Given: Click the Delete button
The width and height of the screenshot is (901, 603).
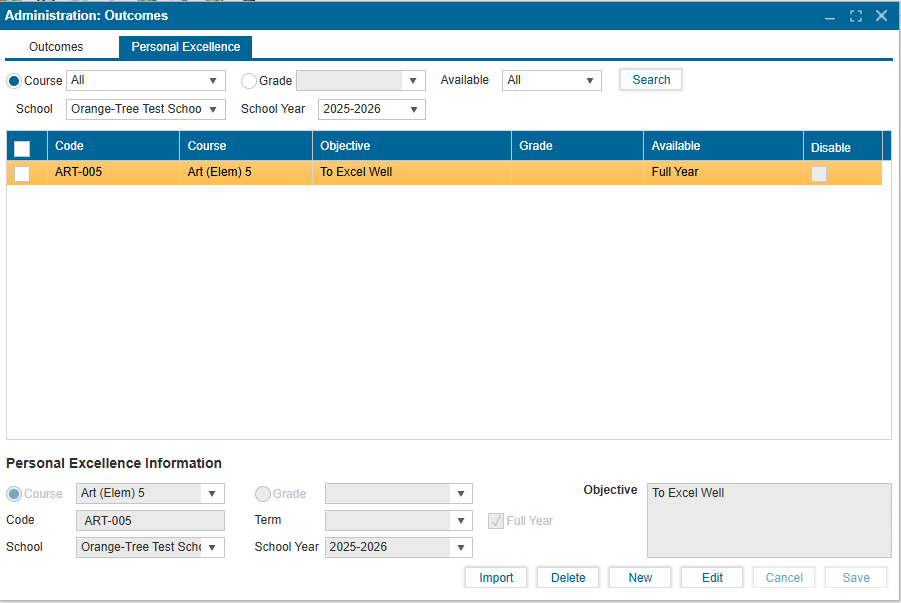Looking at the screenshot, I should (x=568, y=578).
